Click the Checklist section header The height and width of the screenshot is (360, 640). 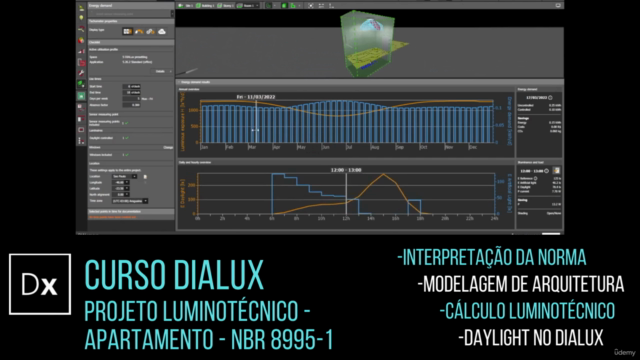point(131,42)
